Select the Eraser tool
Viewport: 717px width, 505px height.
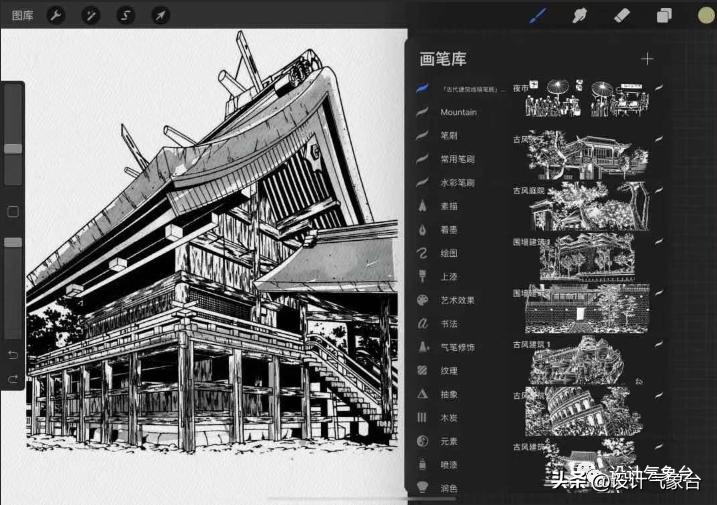[621, 16]
